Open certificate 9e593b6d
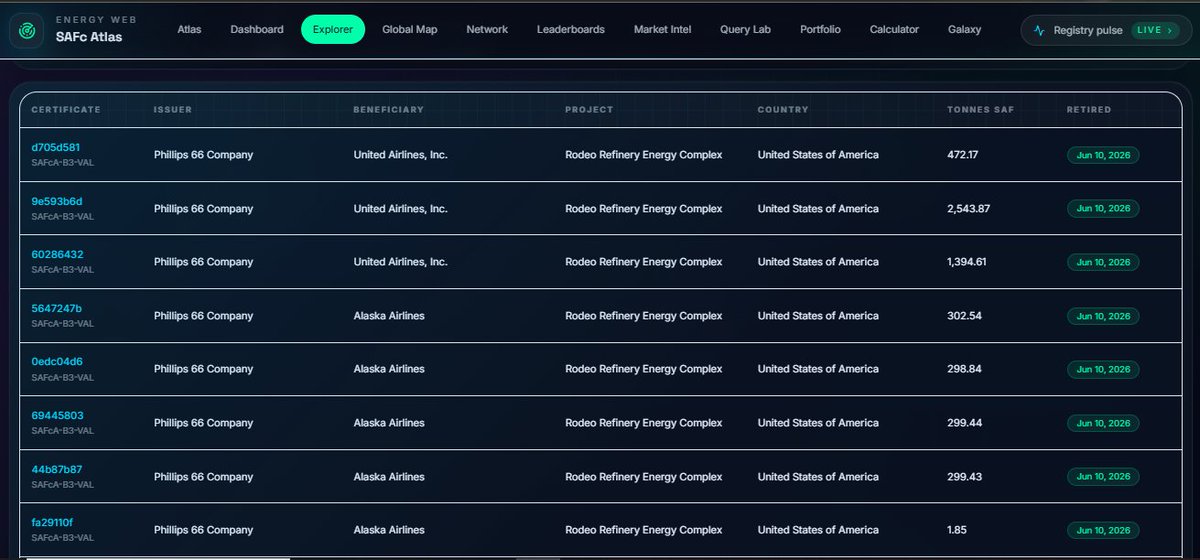This screenshot has width=1200, height=560. click(57, 201)
